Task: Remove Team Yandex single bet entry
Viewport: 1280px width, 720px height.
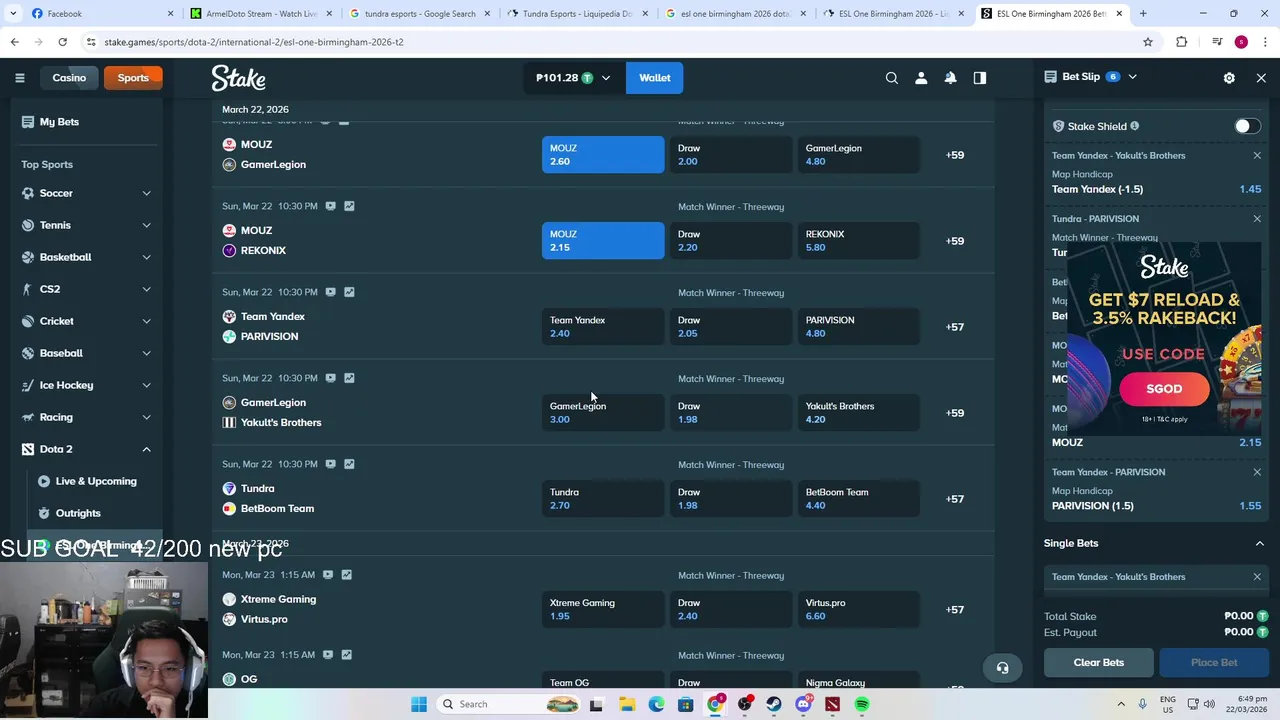Action: pyautogui.click(x=1257, y=576)
